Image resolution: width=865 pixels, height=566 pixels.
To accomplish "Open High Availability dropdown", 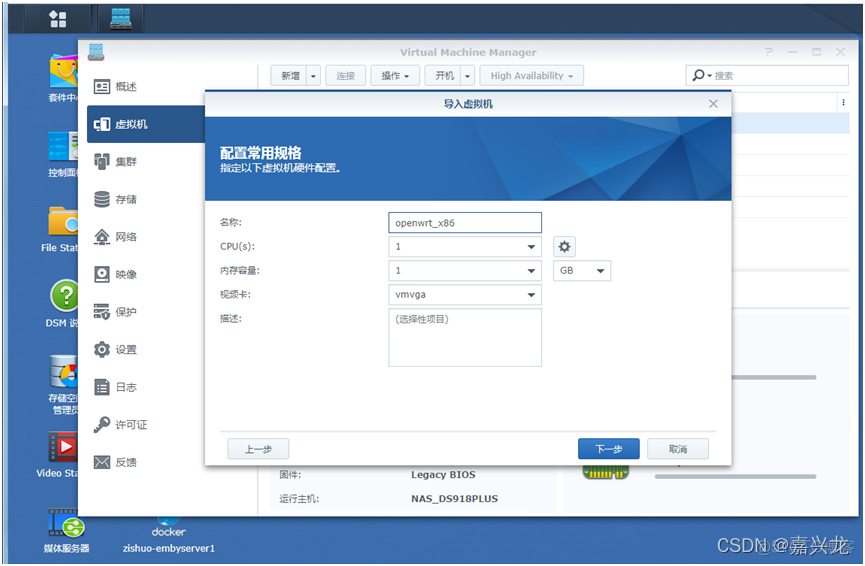I will 531,76.
